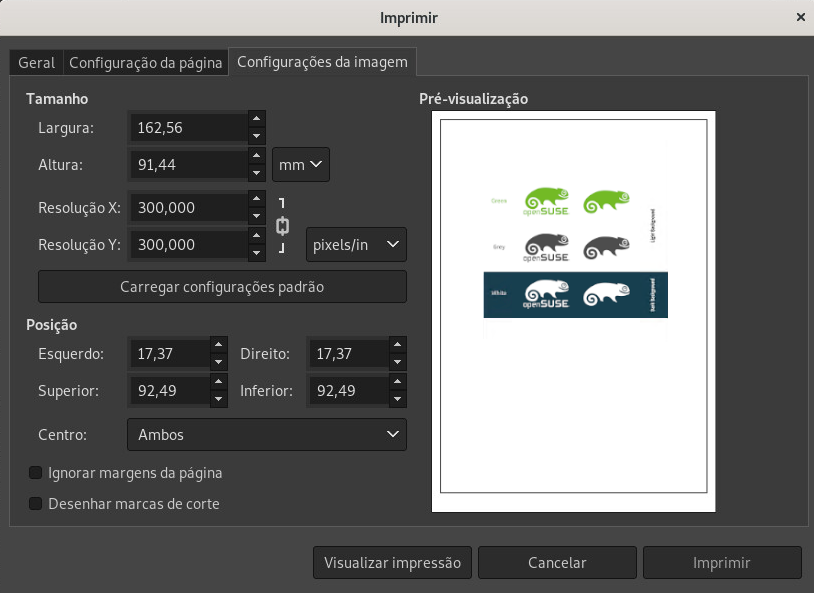
Task: Decrease the Altura value with down arrow
Action: pos(256,173)
